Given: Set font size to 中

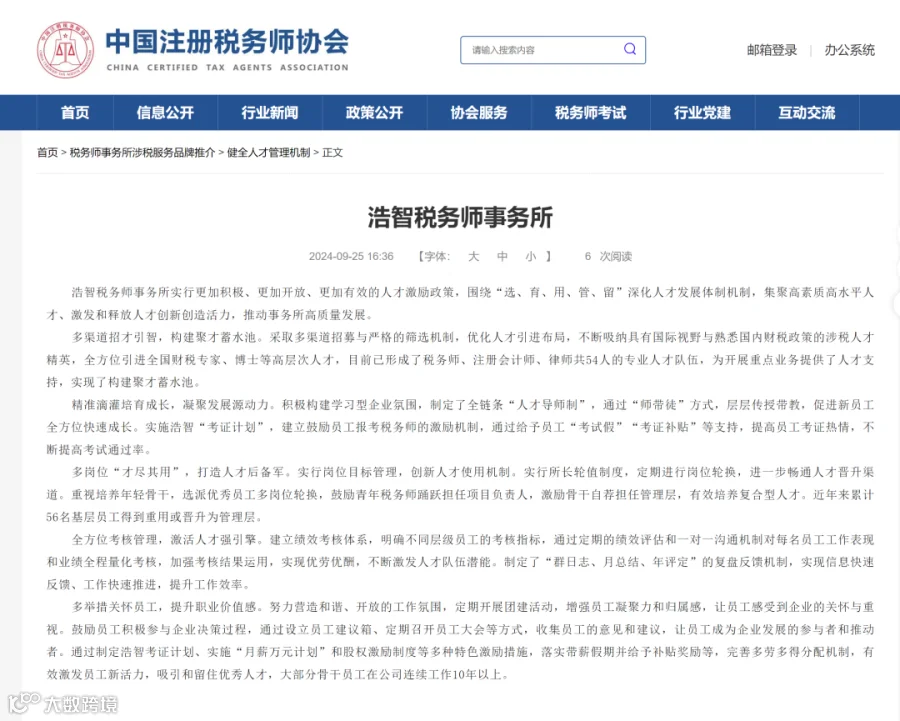Looking at the screenshot, I should (502, 256).
